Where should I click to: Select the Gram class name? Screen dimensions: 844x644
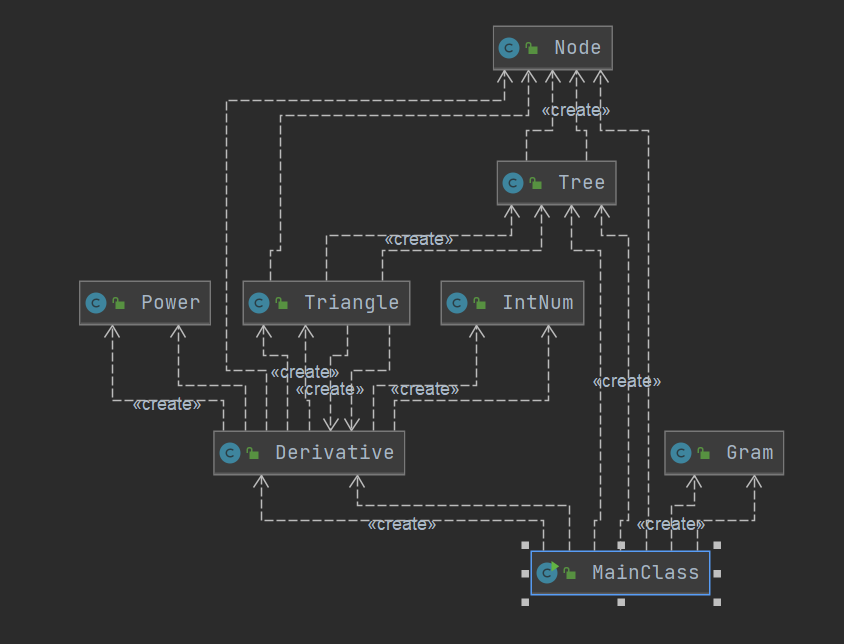749,453
